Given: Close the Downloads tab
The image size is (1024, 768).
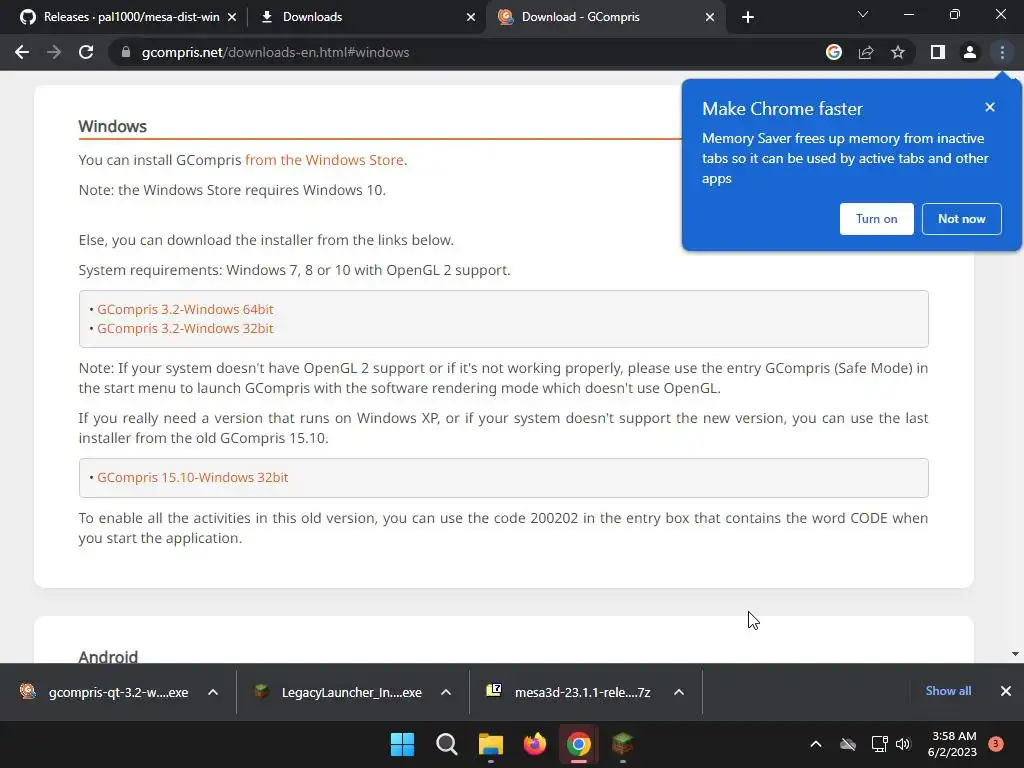Looking at the screenshot, I should pos(471,17).
